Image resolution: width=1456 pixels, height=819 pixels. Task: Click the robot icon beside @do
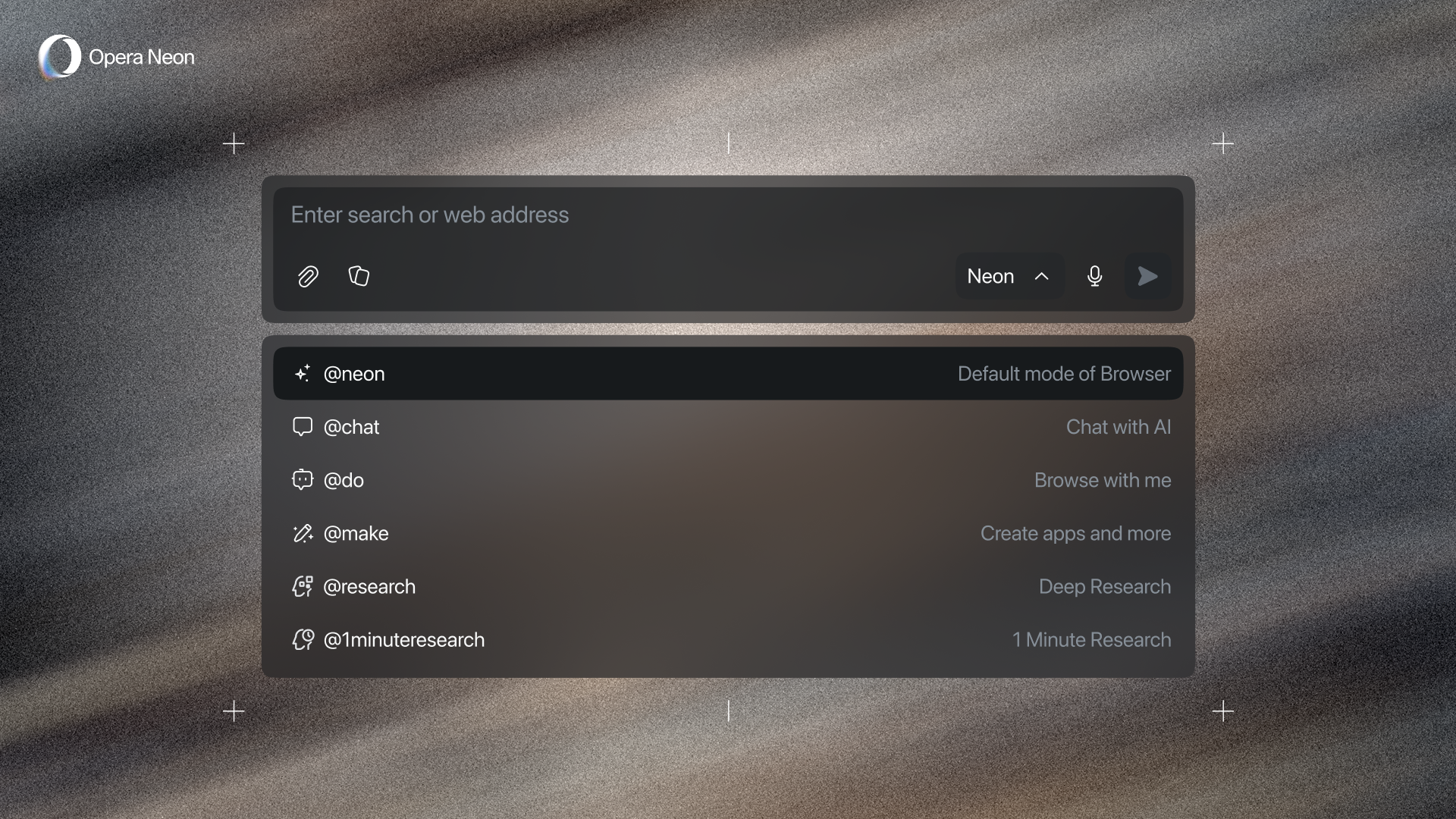302,479
